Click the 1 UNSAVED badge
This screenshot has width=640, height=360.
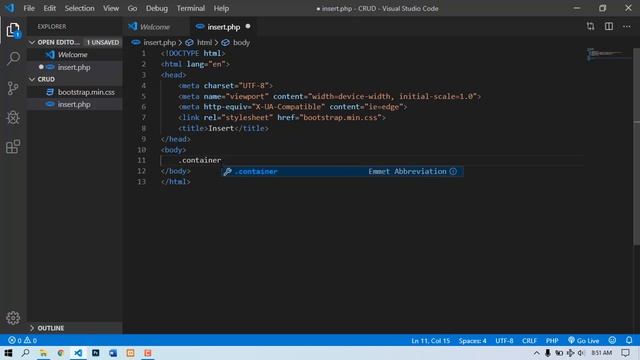pyautogui.click(x=103, y=42)
